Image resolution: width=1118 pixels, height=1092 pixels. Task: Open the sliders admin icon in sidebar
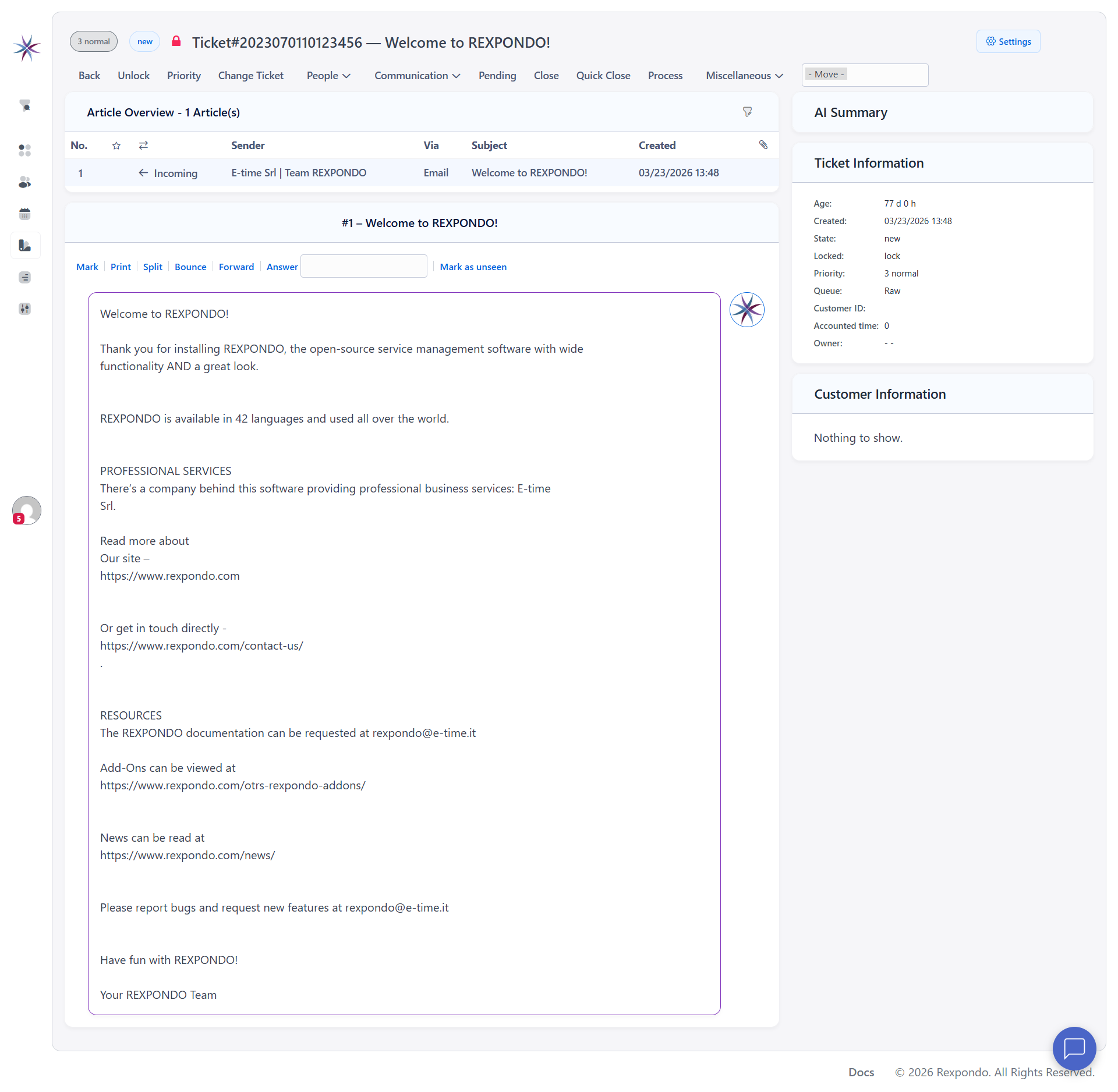(x=24, y=309)
